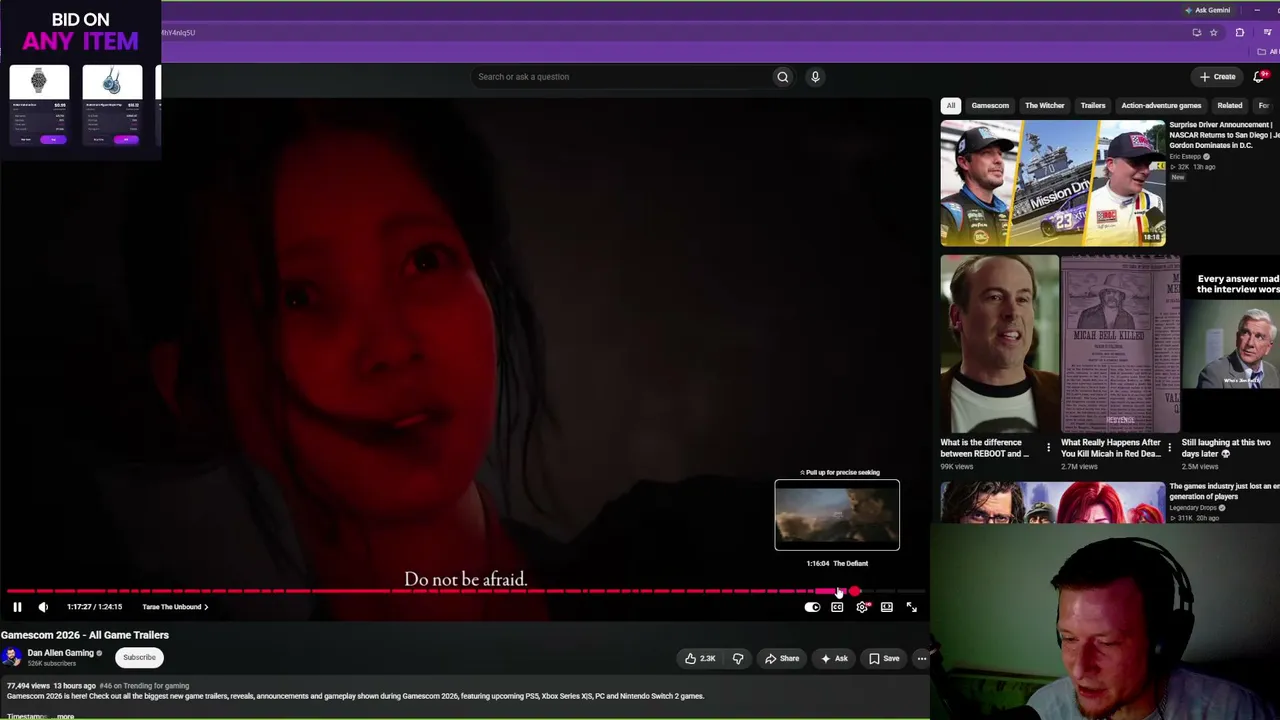Open the 'Gamescom 2026 - All Game Trailers' title text
Image resolution: width=1280 pixels, height=720 pixels.
(x=85, y=635)
